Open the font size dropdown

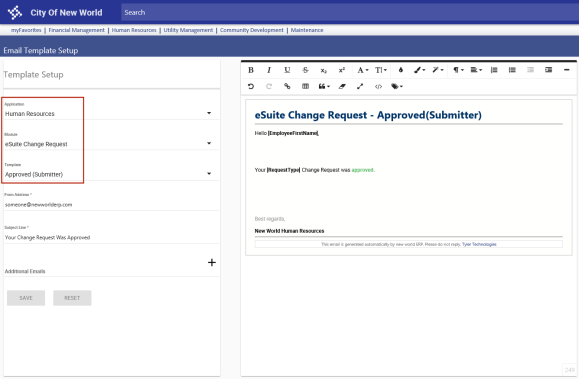pos(381,70)
